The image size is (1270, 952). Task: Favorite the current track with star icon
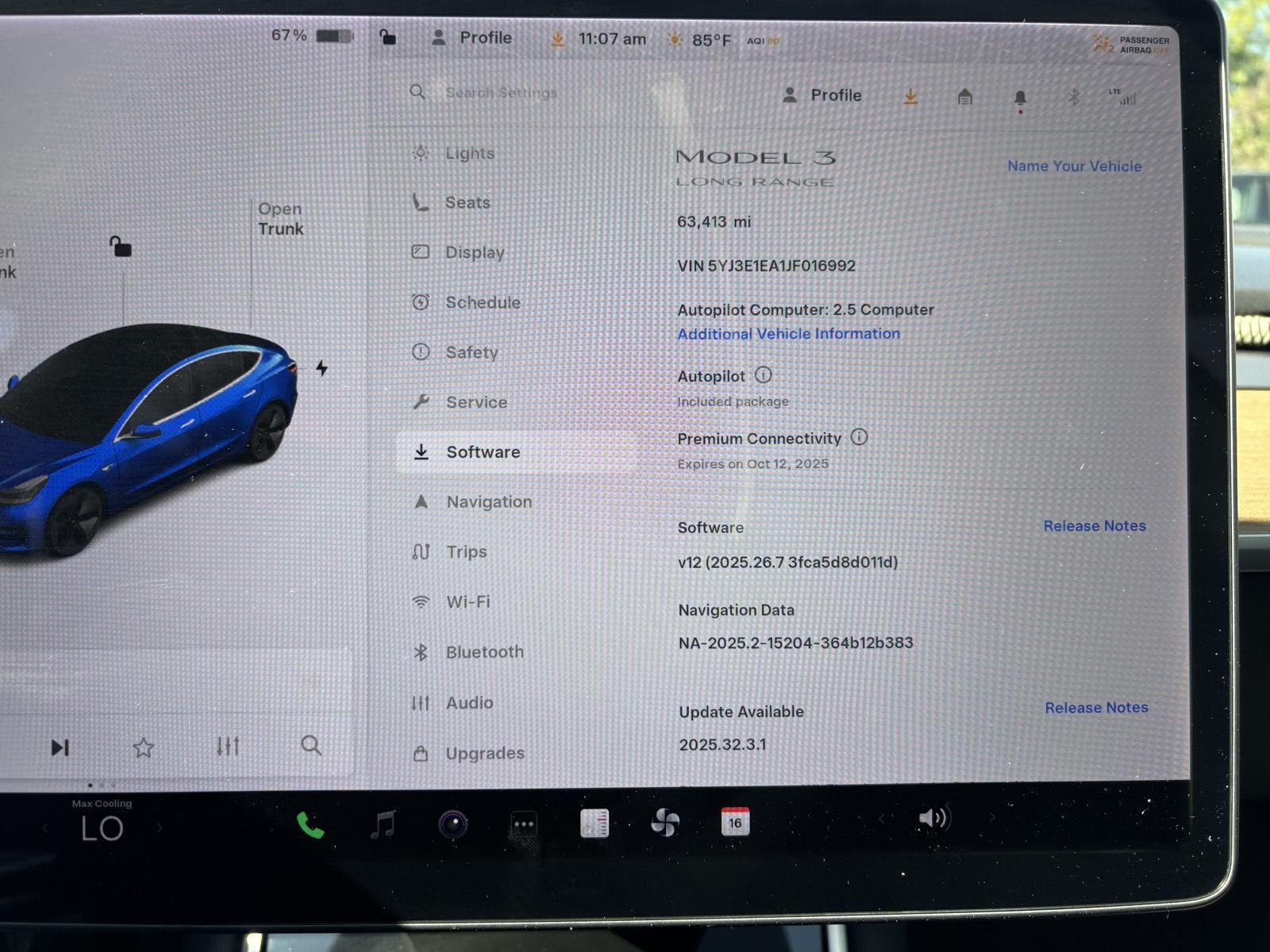pyautogui.click(x=144, y=747)
